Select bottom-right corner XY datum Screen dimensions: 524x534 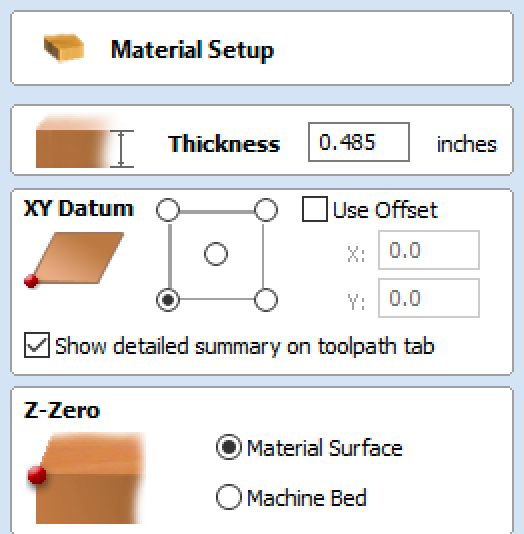click(x=266, y=300)
